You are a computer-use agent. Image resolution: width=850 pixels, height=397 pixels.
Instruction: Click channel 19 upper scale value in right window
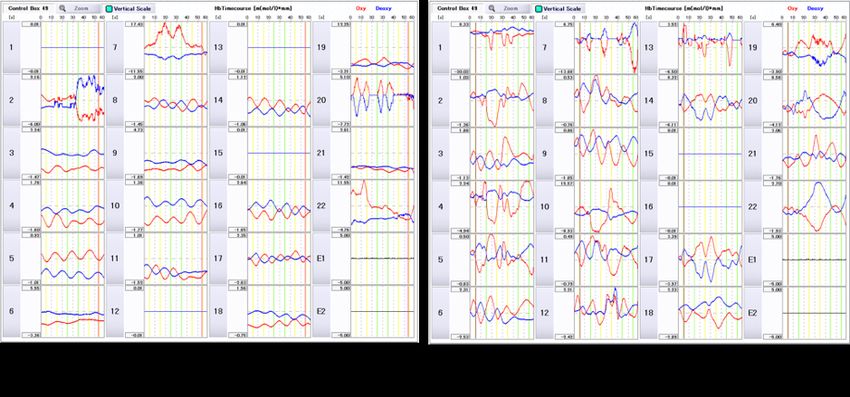coord(772,25)
